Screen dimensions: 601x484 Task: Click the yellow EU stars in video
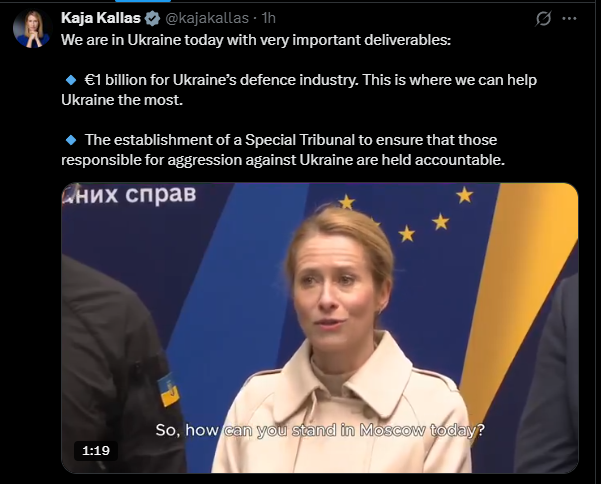(x=406, y=217)
